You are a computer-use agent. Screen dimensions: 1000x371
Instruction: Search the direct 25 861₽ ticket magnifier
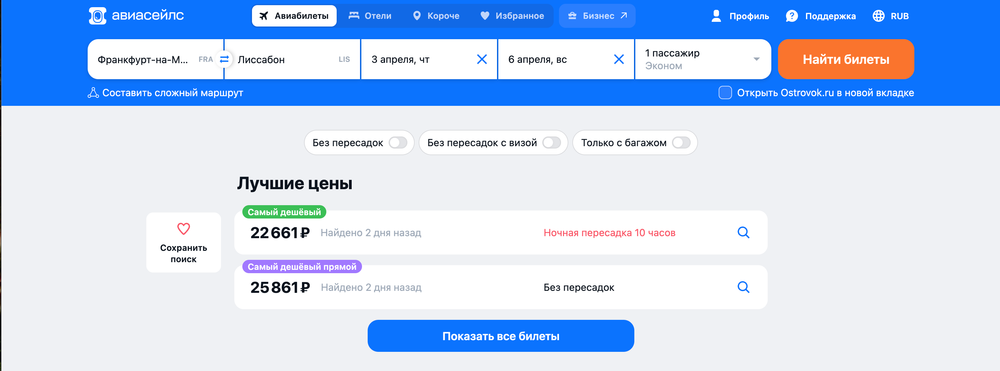pos(743,287)
